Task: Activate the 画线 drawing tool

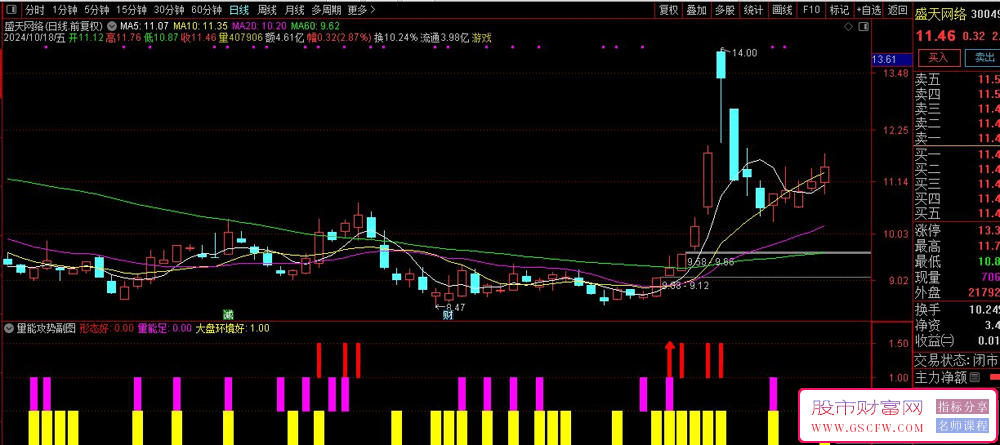Action: [x=782, y=10]
